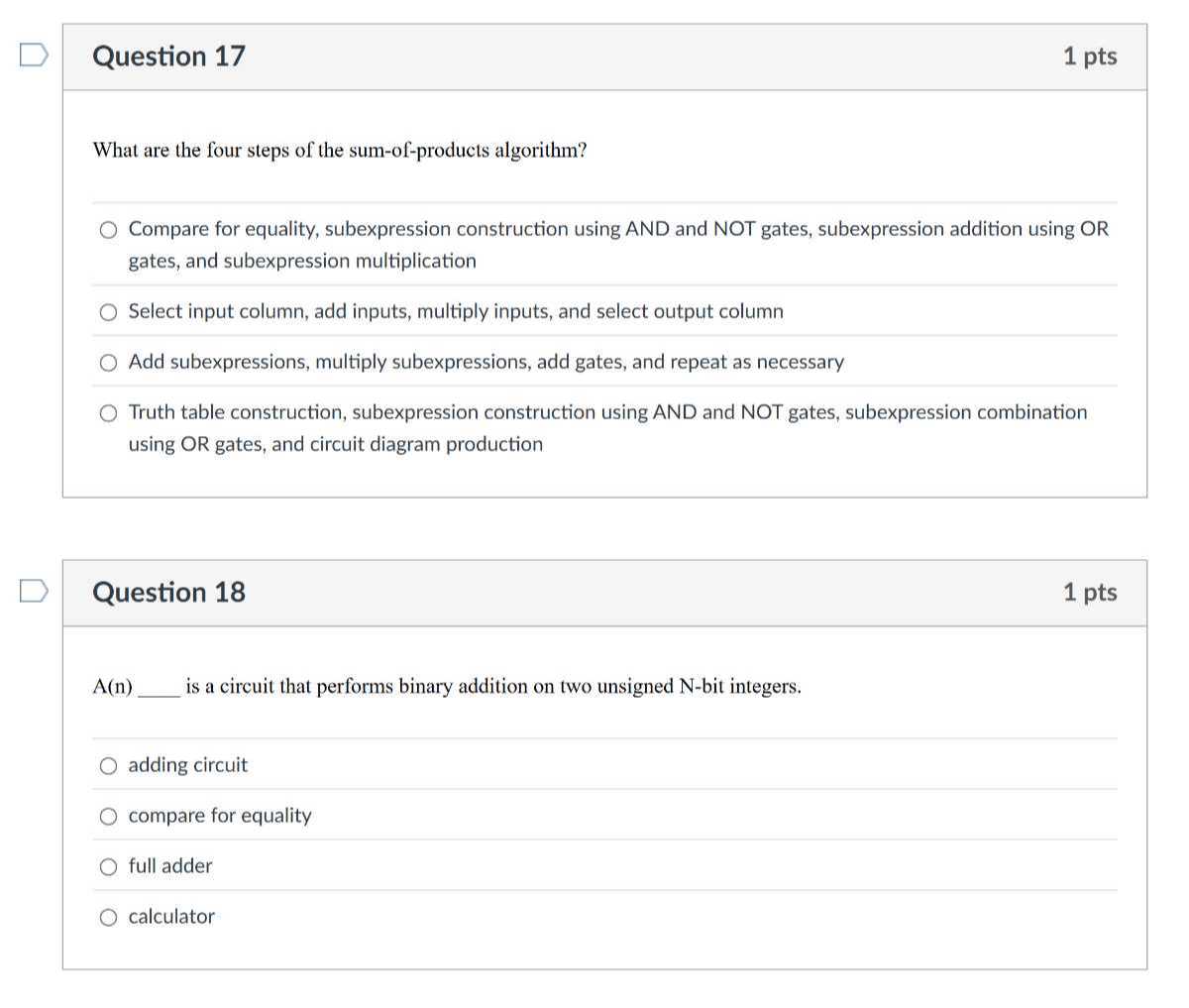Select the 'Truth table construction' answer

coord(109,413)
